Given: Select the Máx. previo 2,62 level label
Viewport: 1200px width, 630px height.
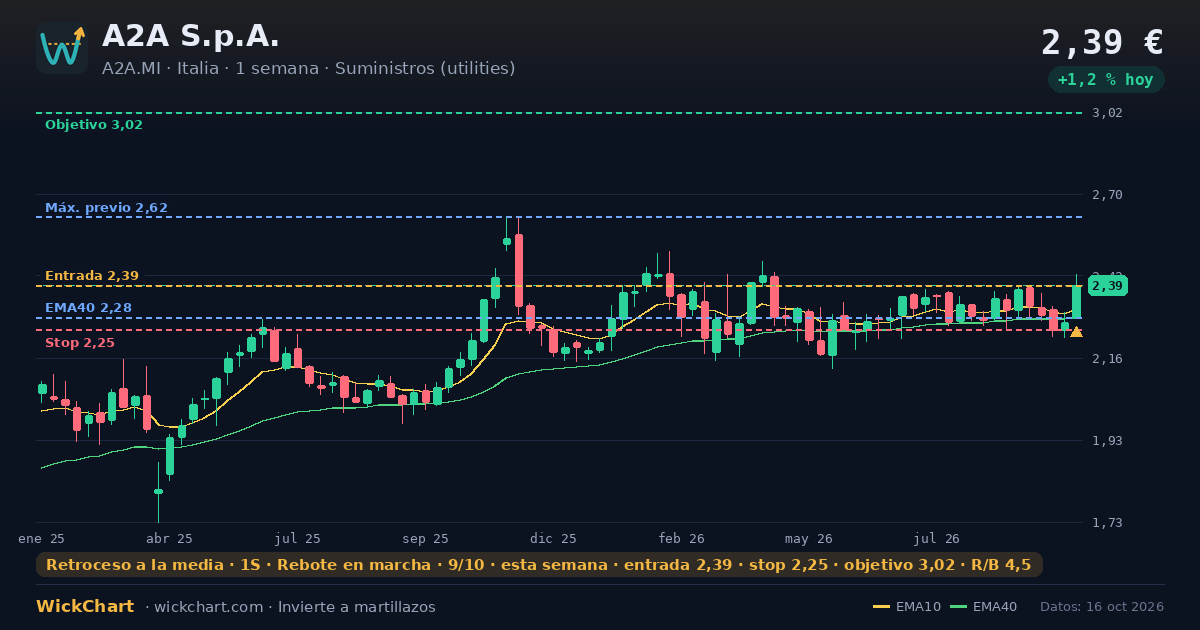Looking at the screenshot, I should tap(106, 208).
